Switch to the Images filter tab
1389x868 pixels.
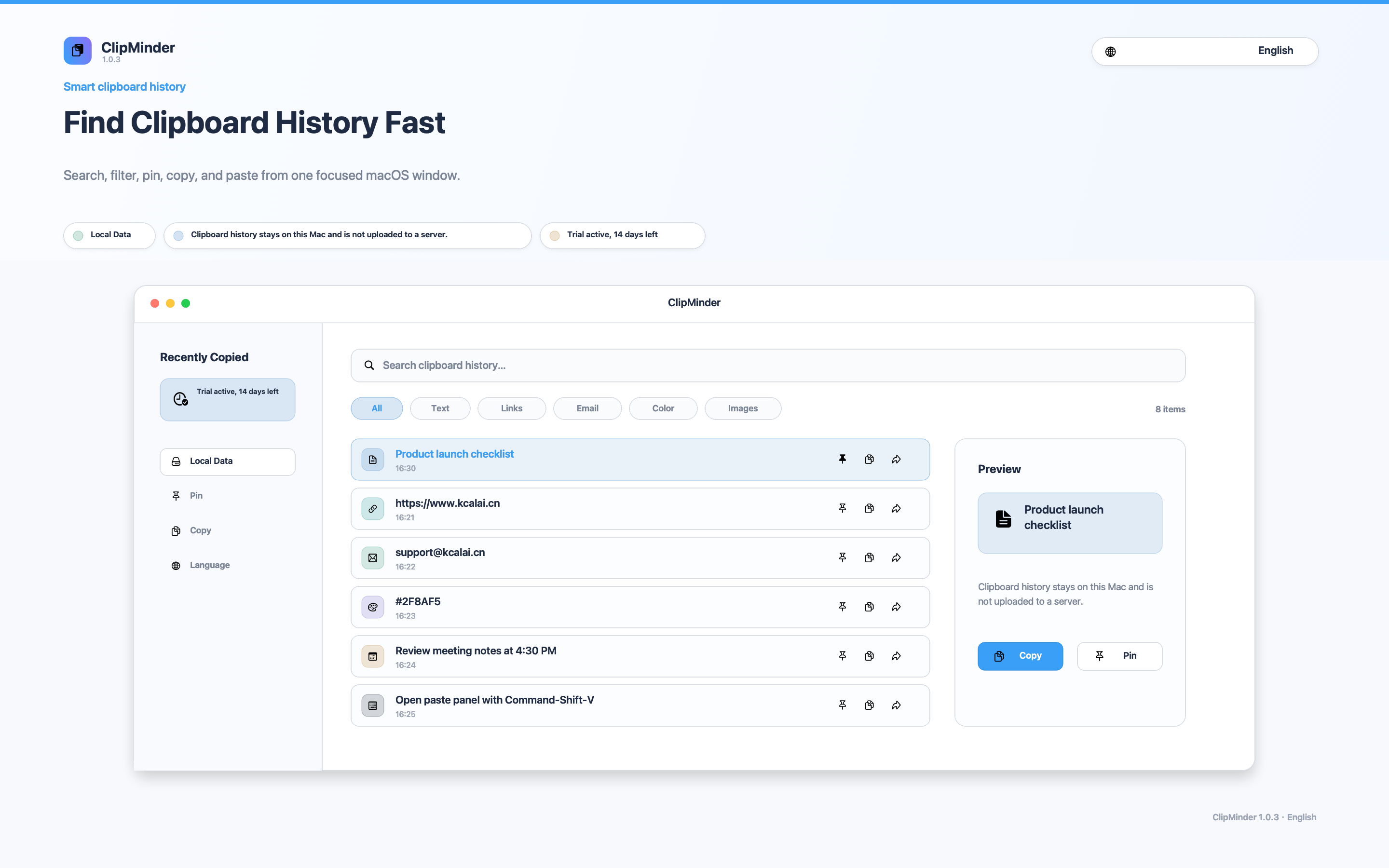(743, 408)
